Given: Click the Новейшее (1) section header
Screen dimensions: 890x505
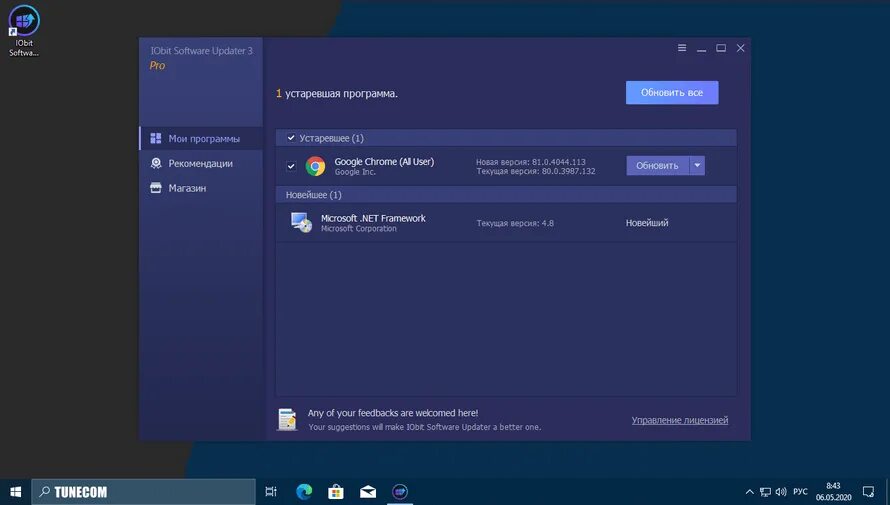Looking at the screenshot, I should pyautogui.click(x=506, y=195).
